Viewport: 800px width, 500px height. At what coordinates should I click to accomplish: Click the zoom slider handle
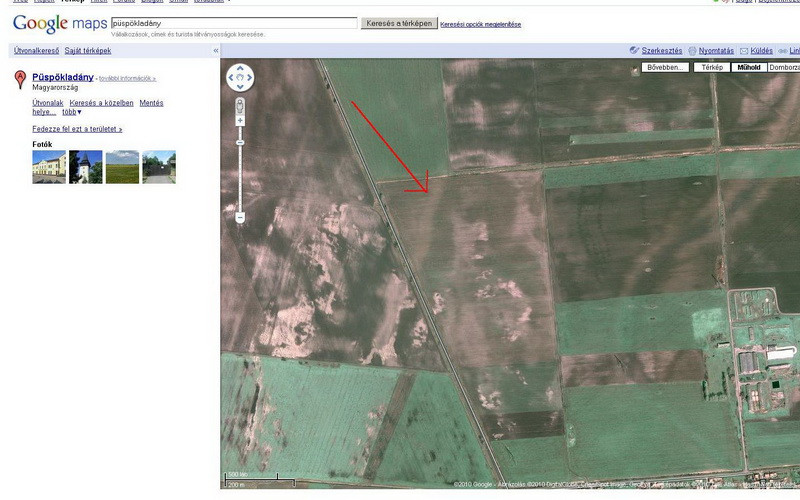(x=240, y=142)
